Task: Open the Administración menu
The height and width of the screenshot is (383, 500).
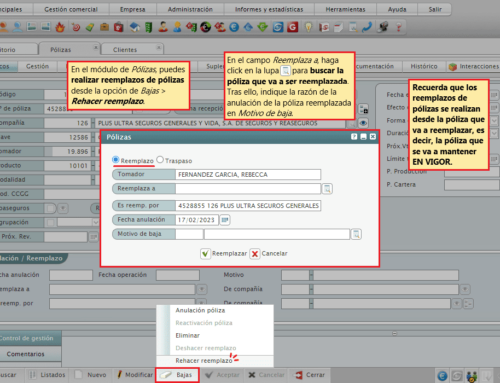Action: click(x=190, y=9)
